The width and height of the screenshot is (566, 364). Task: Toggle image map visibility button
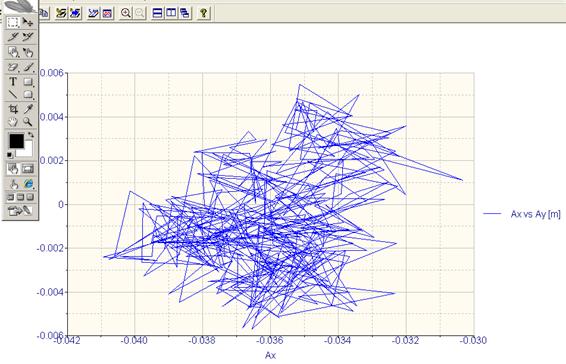click(x=13, y=169)
